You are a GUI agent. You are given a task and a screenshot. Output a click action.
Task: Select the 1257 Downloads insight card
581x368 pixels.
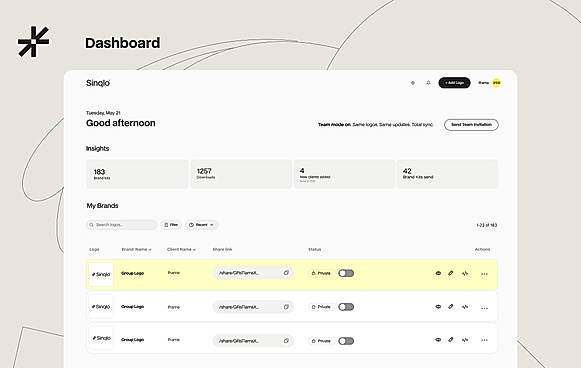241,174
